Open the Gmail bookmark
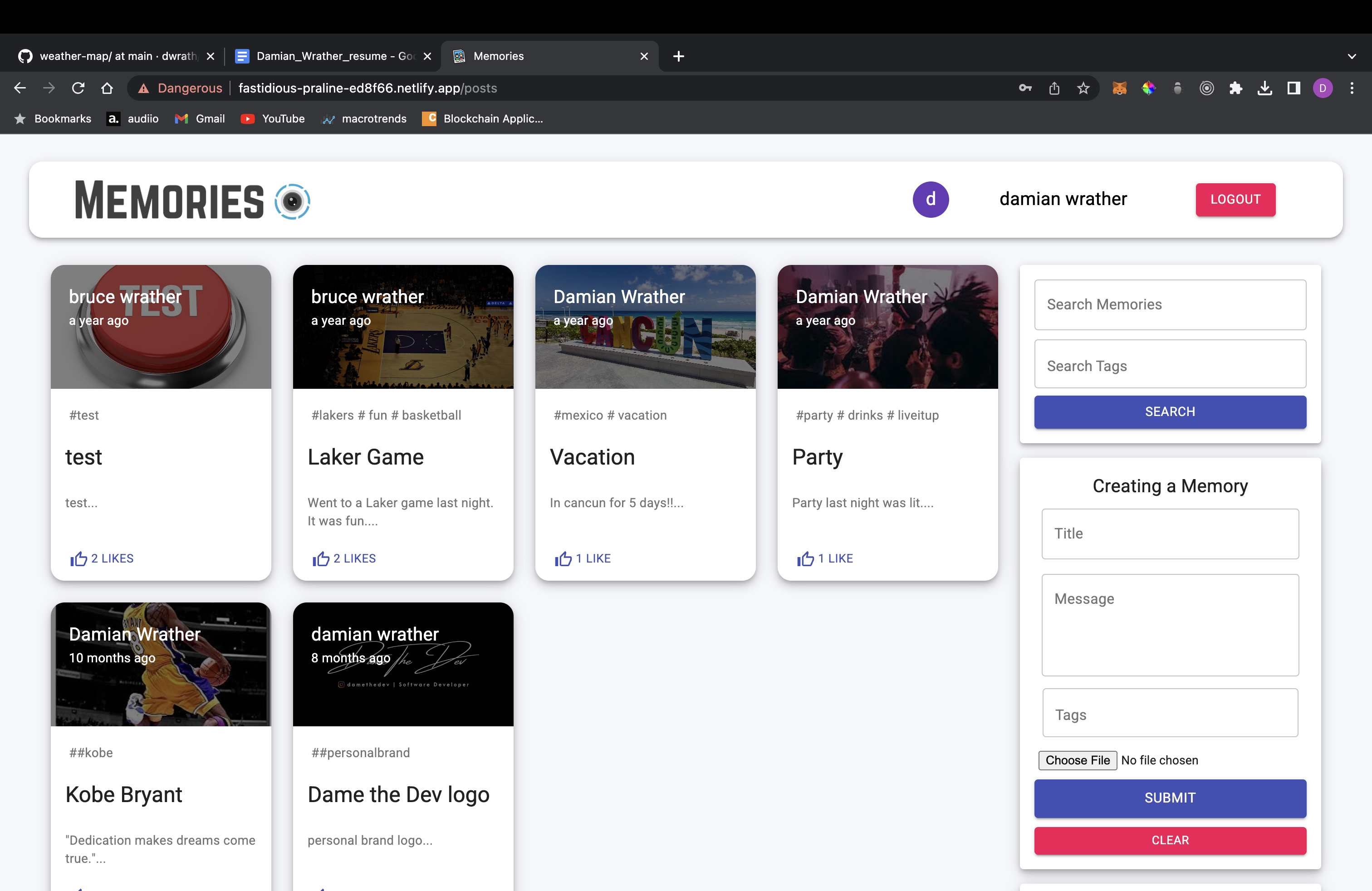The width and height of the screenshot is (1372, 891). click(200, 119)
